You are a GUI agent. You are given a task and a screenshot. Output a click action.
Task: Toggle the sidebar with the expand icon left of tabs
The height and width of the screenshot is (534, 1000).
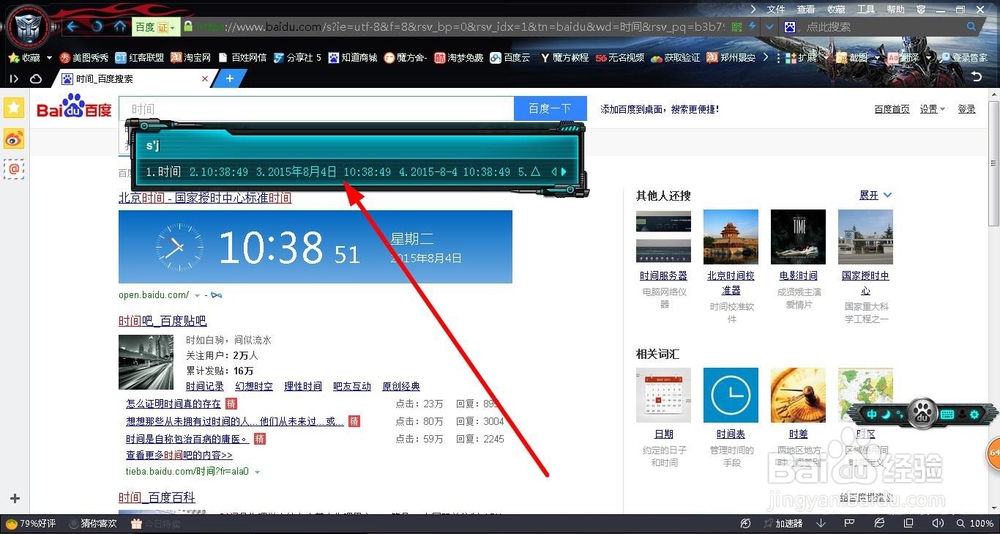point(14,78)
